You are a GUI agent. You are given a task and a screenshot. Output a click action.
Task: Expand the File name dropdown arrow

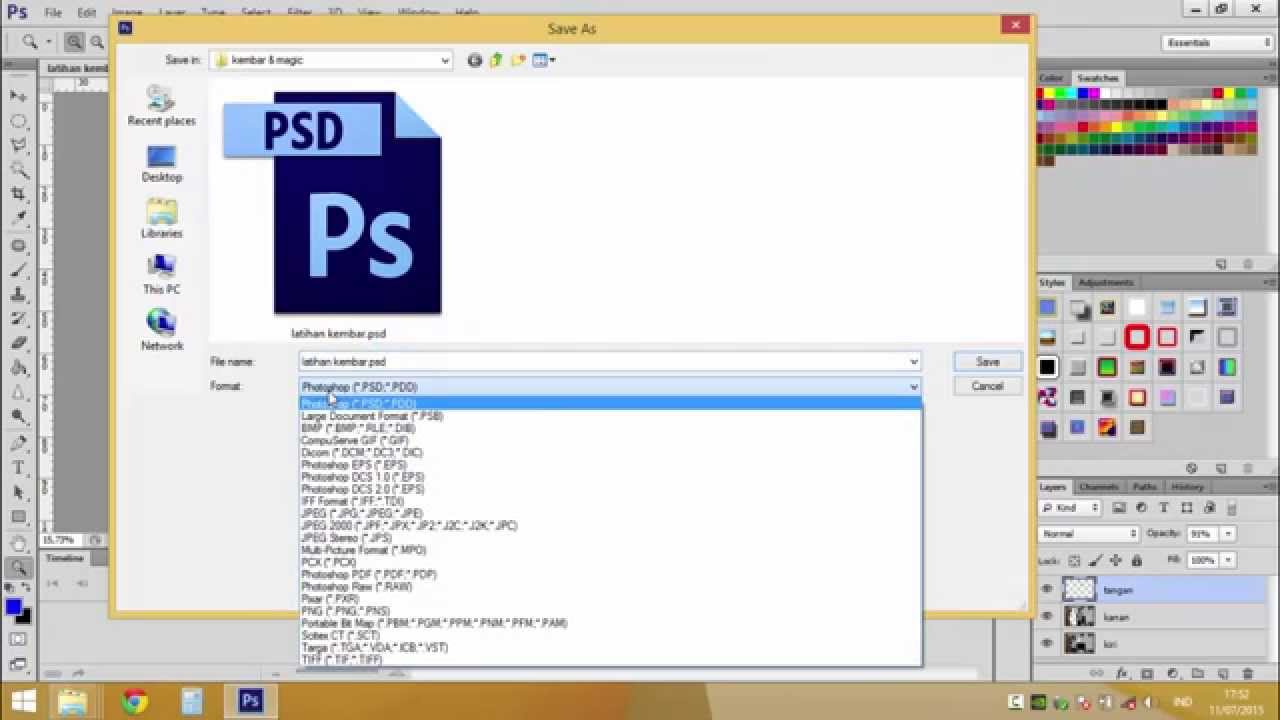coord(913,362)
